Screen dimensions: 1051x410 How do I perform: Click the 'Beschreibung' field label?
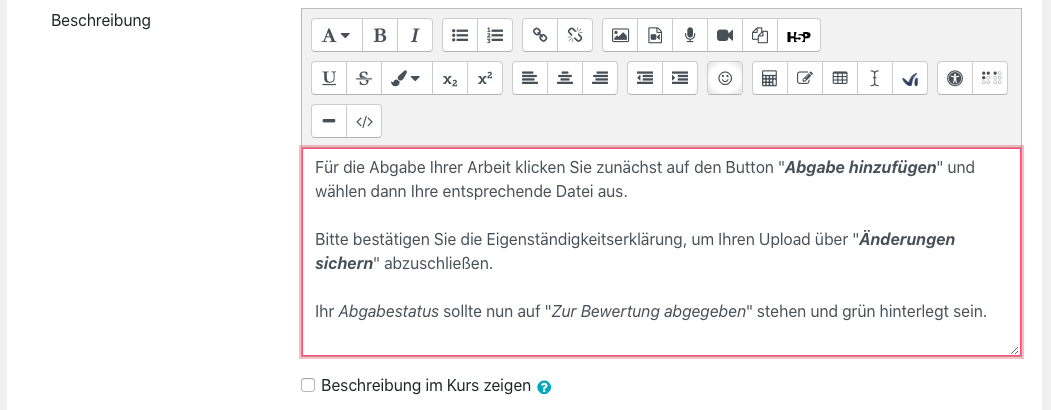(101, 20)
